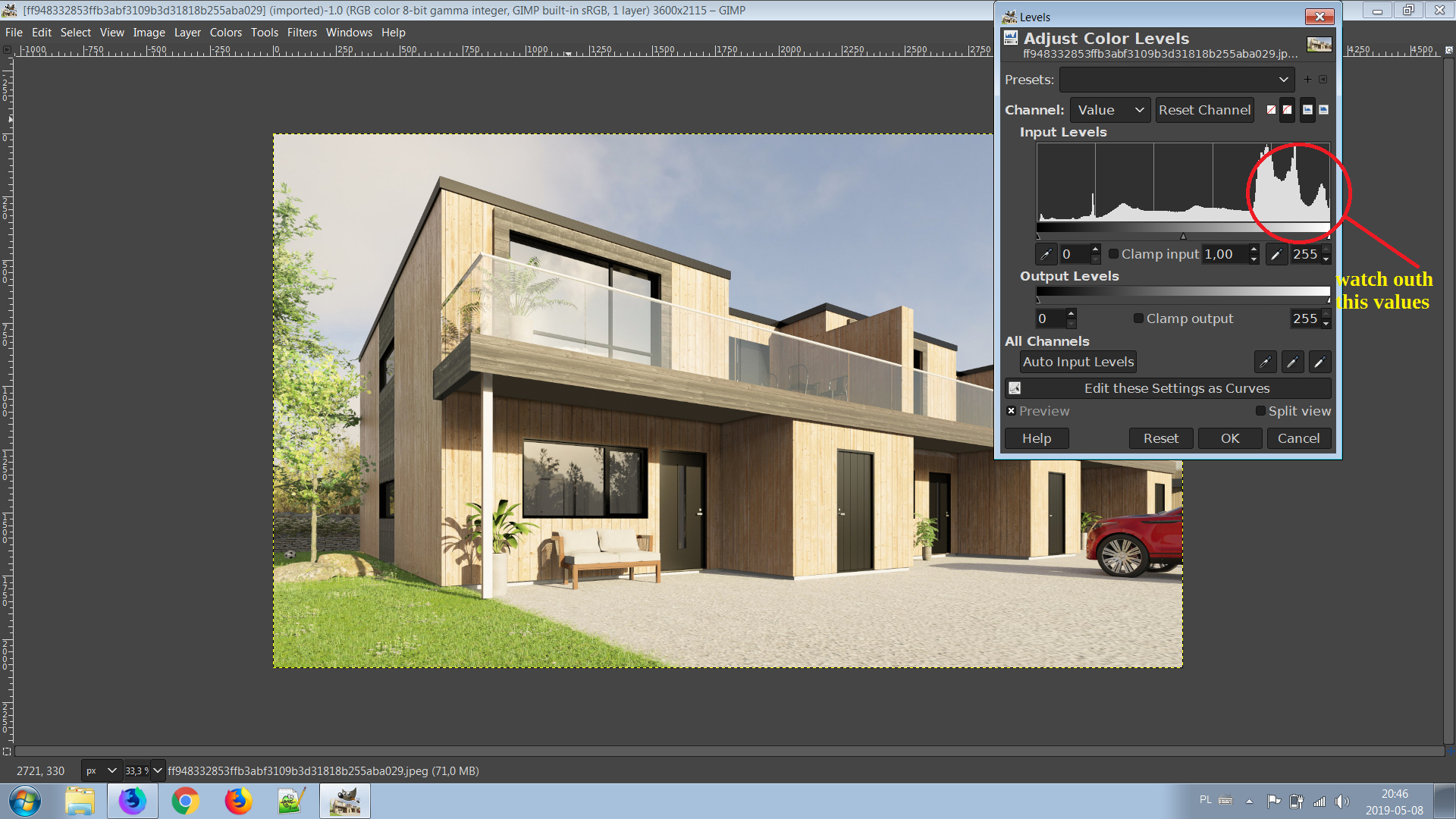1456x819 pixels.
Task: Open Firefox from the taskbar
Action: pos(238,801)
